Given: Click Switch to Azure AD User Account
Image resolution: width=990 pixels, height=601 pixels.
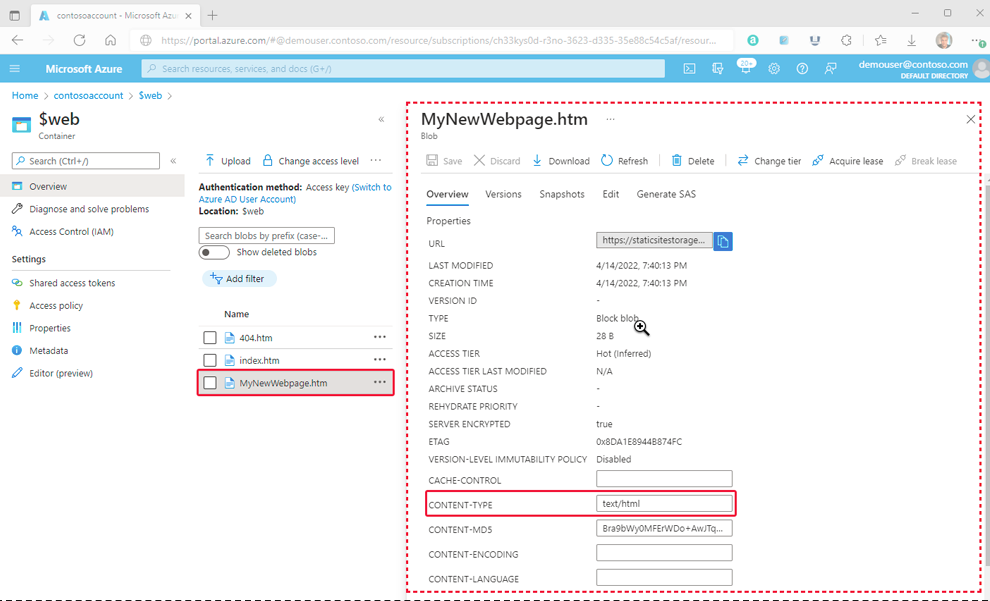Looking at the screenshot, I should (295, 193).
